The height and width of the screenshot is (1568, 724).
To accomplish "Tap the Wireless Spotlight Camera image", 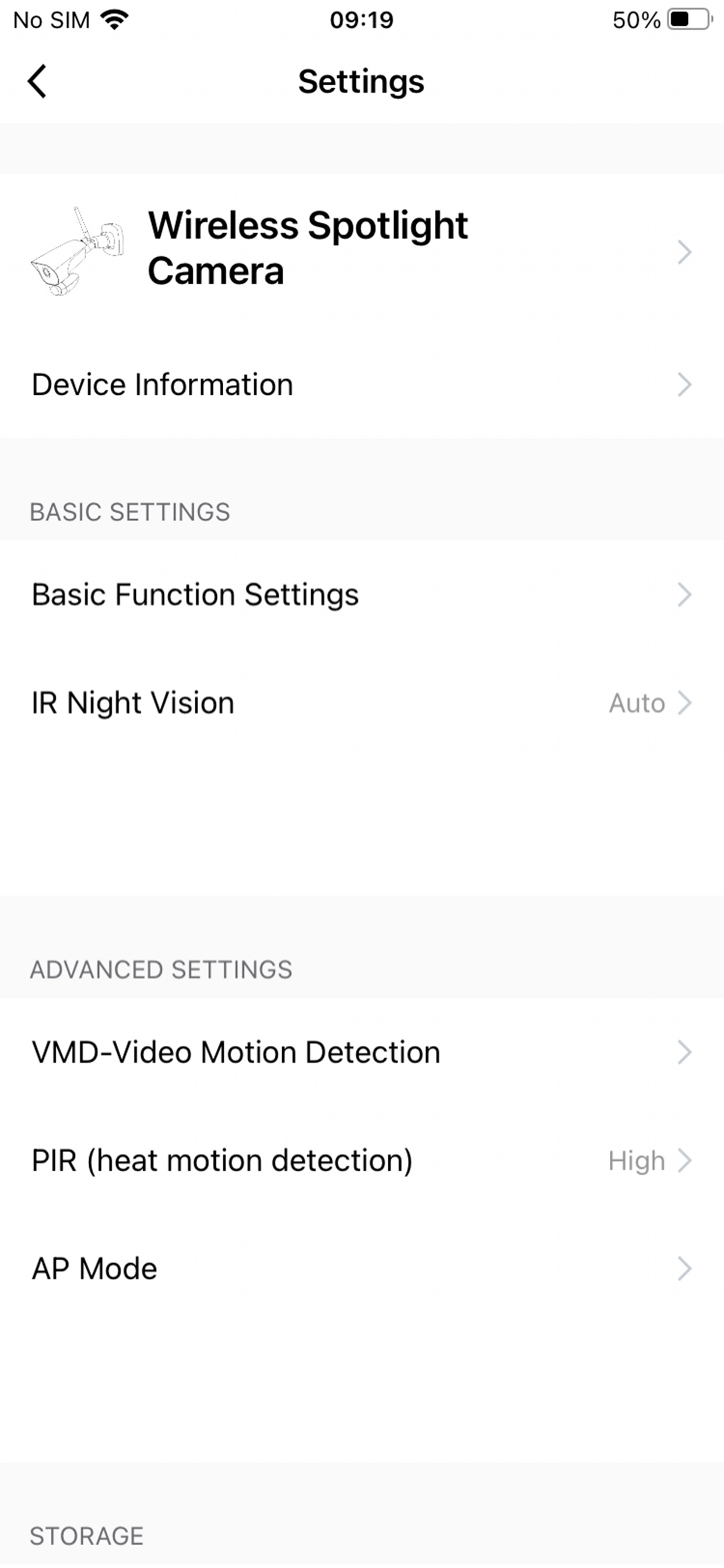I will click(x=78, y=251).
